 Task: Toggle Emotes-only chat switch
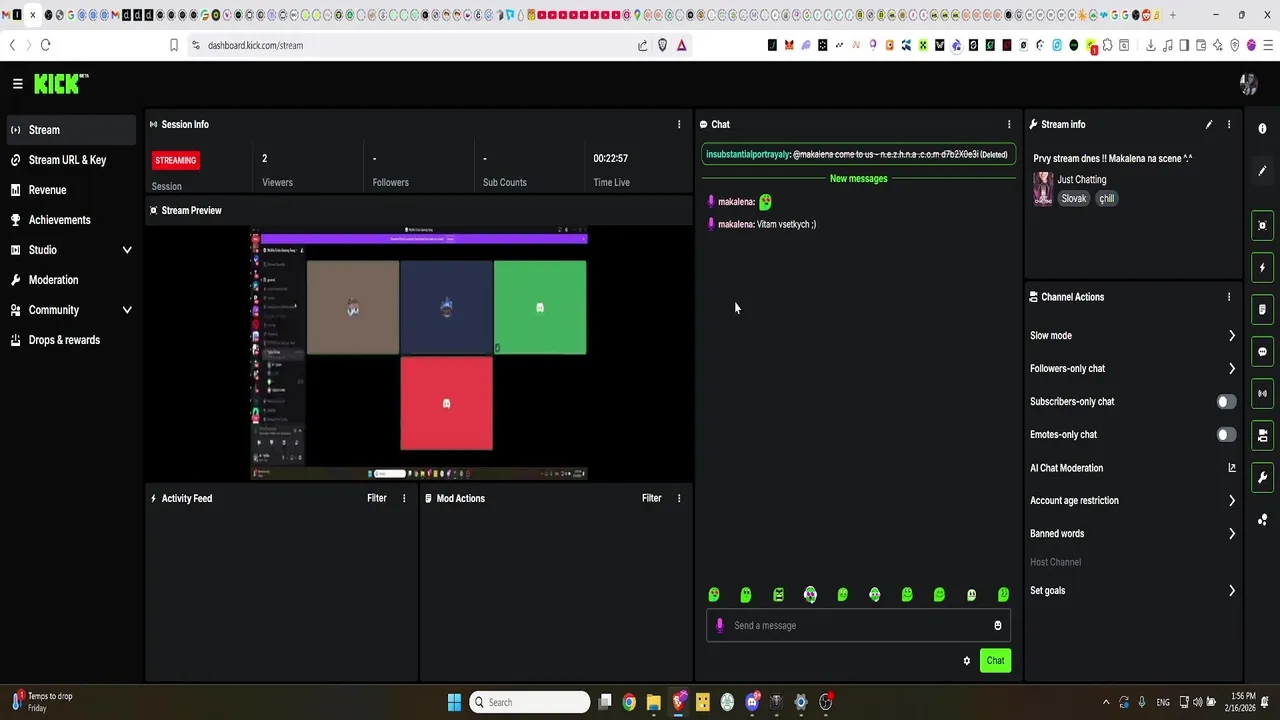[1226, 435]
